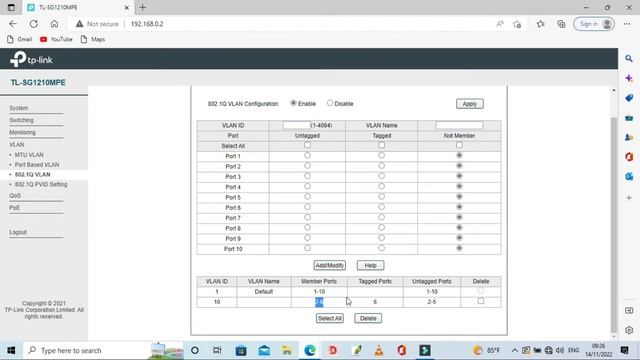
Task: Open MTU VLAN page
Action: click(x=29, y=155)
